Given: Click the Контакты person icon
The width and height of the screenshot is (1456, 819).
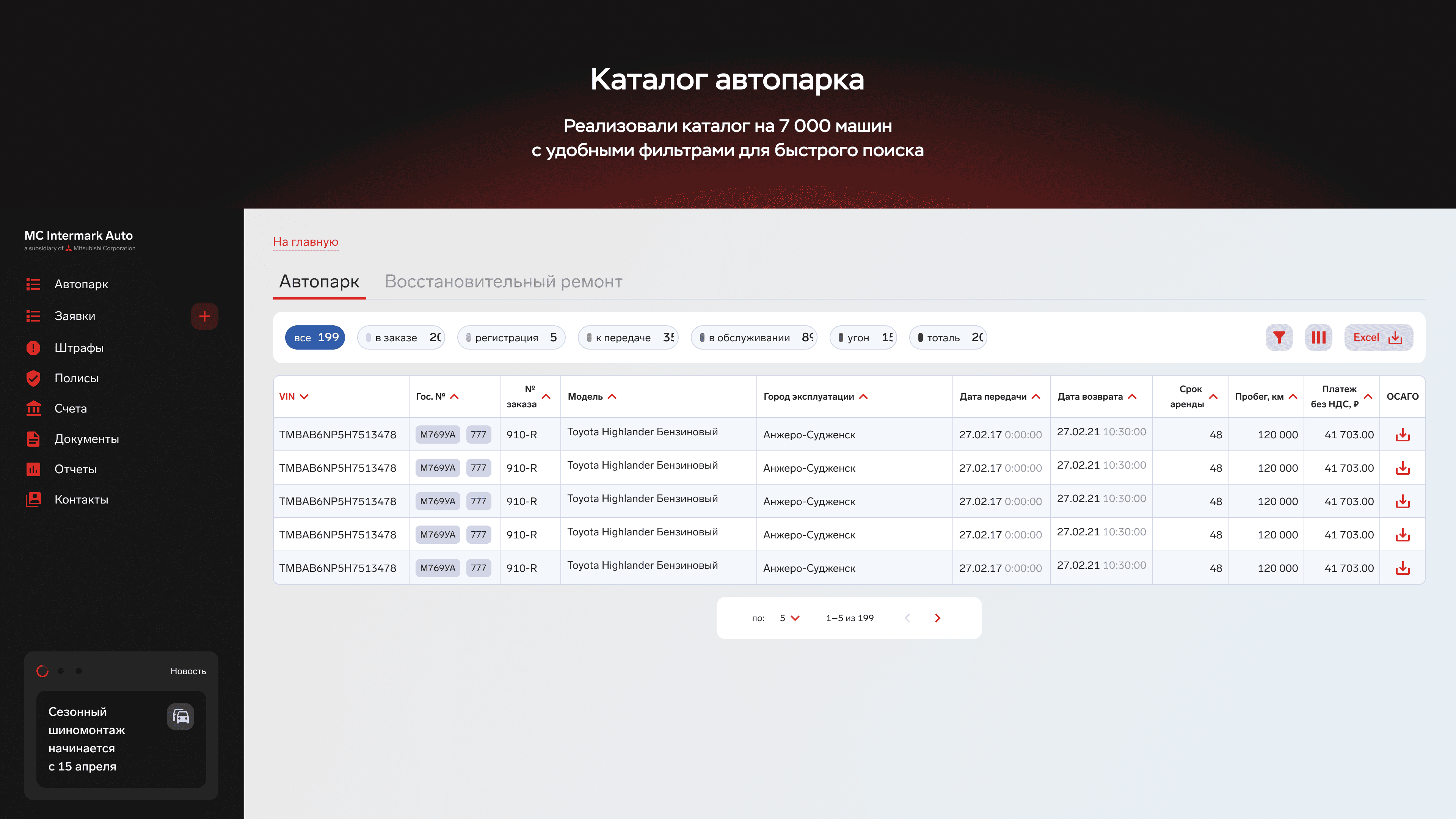Looking at the screenshot, I should [33, 500].
